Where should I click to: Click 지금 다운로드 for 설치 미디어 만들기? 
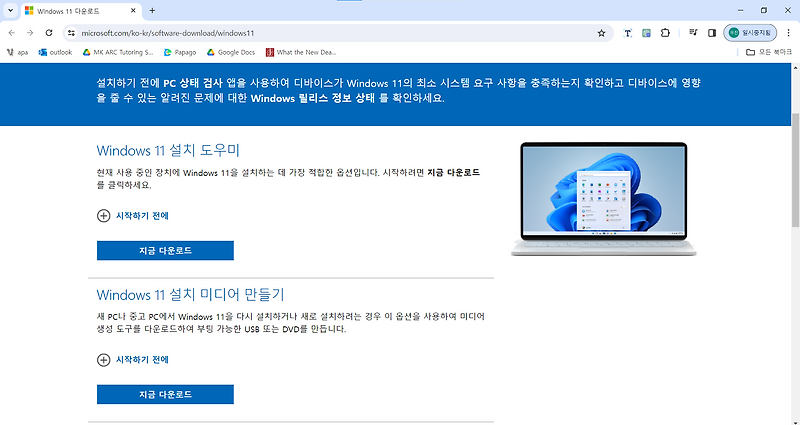(165, 394)
